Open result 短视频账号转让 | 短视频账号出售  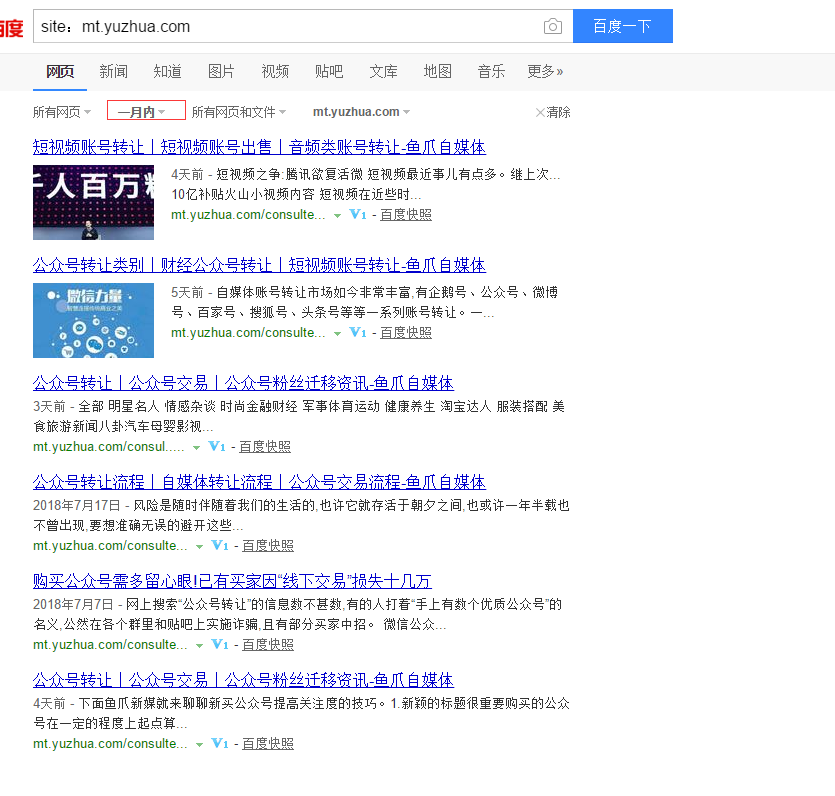(x=259, y=147)
